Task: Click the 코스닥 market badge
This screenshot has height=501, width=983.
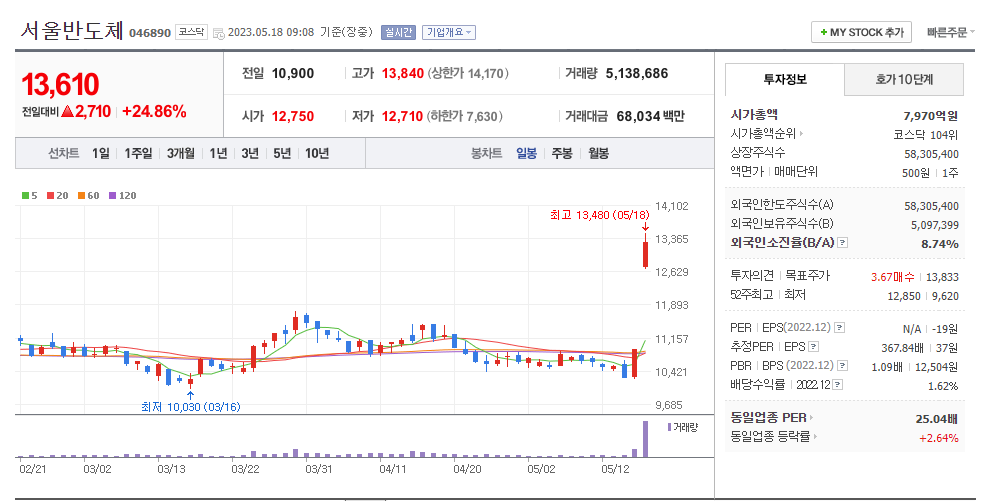Action: (191, 31)
